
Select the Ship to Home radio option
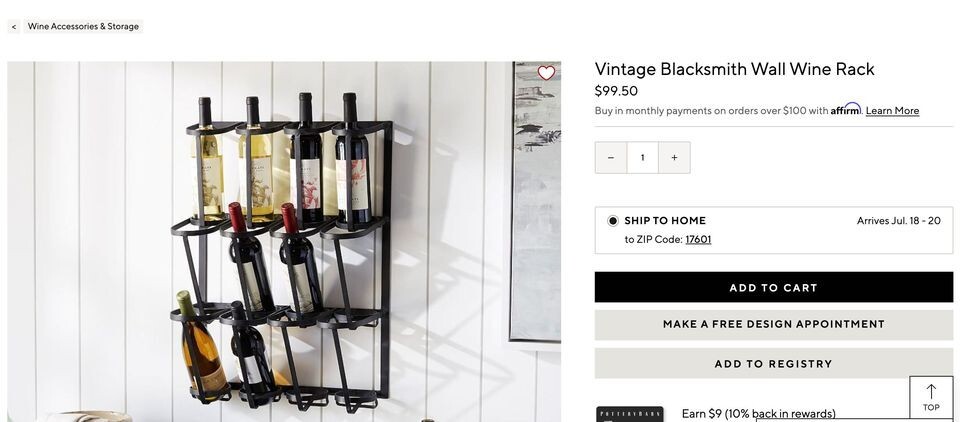coord(613,220)
